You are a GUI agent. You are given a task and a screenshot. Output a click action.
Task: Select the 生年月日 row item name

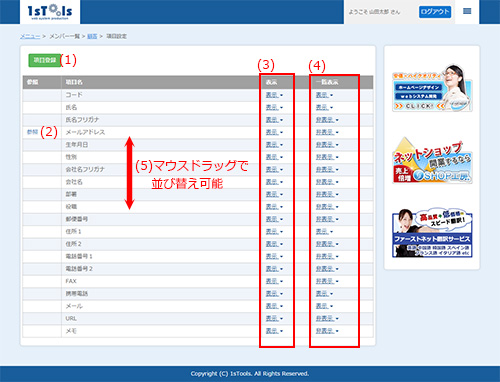point(77,145)
